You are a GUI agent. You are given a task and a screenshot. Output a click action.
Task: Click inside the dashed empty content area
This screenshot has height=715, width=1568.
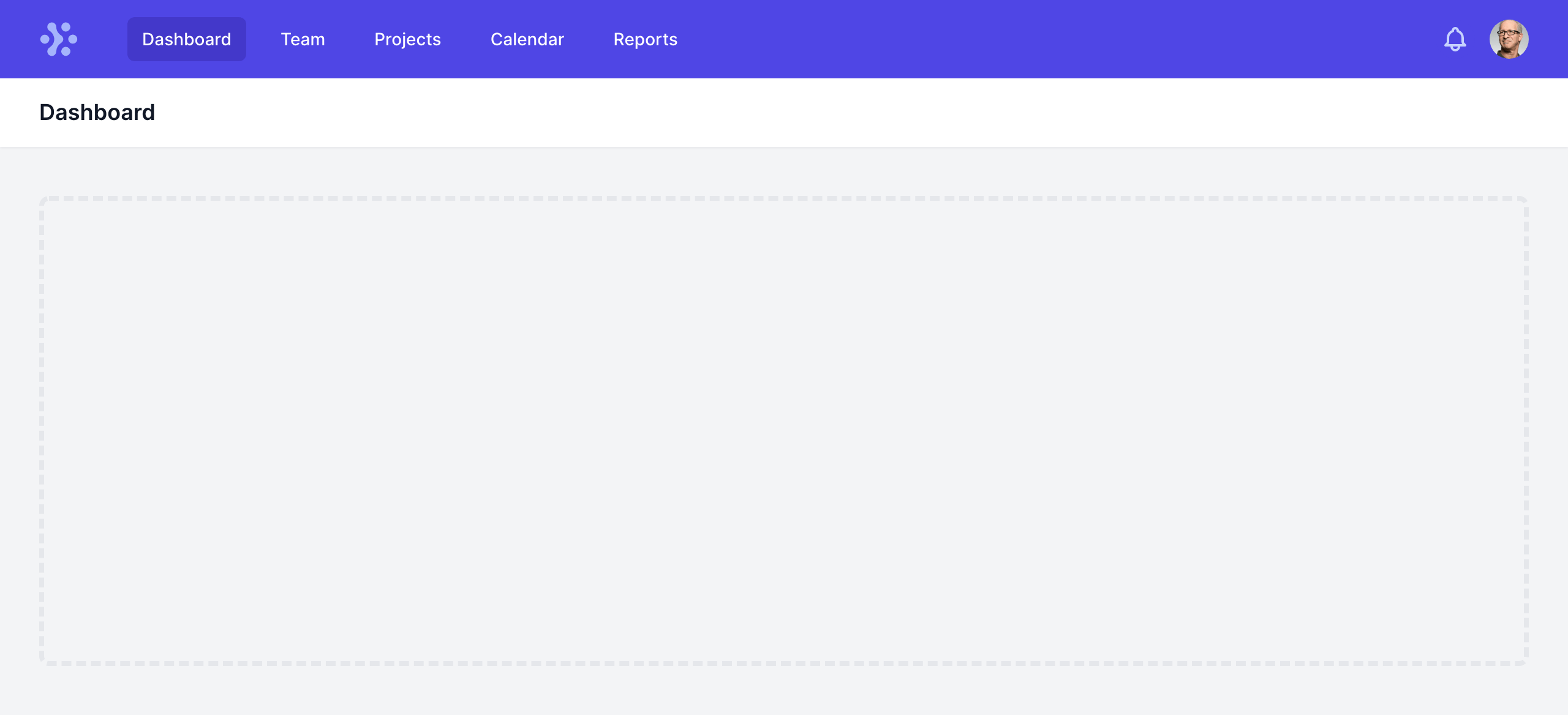(x=784, y=431)
